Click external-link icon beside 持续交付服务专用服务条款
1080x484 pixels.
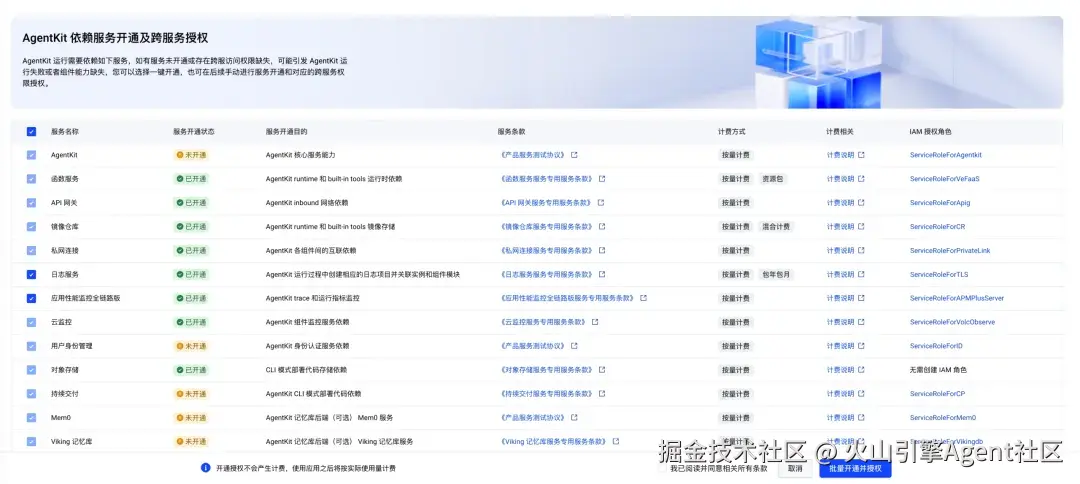tap(603, 394)
